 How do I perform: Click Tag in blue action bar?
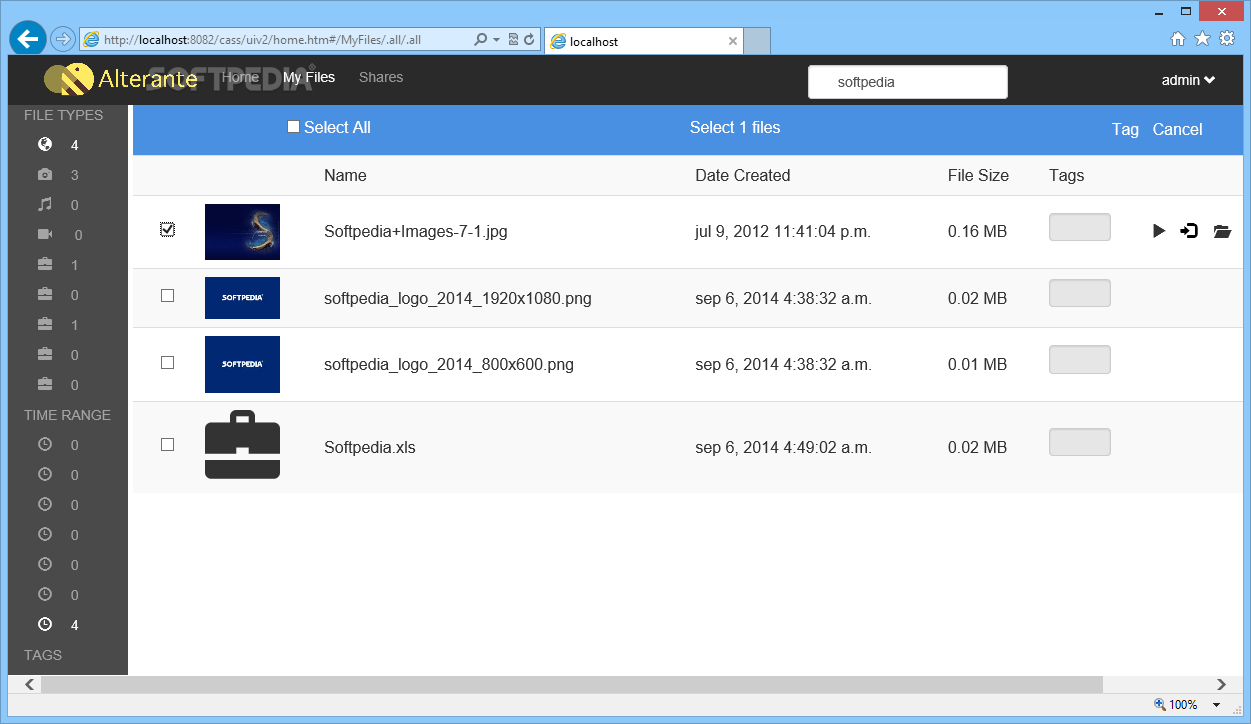(1125, 129)
